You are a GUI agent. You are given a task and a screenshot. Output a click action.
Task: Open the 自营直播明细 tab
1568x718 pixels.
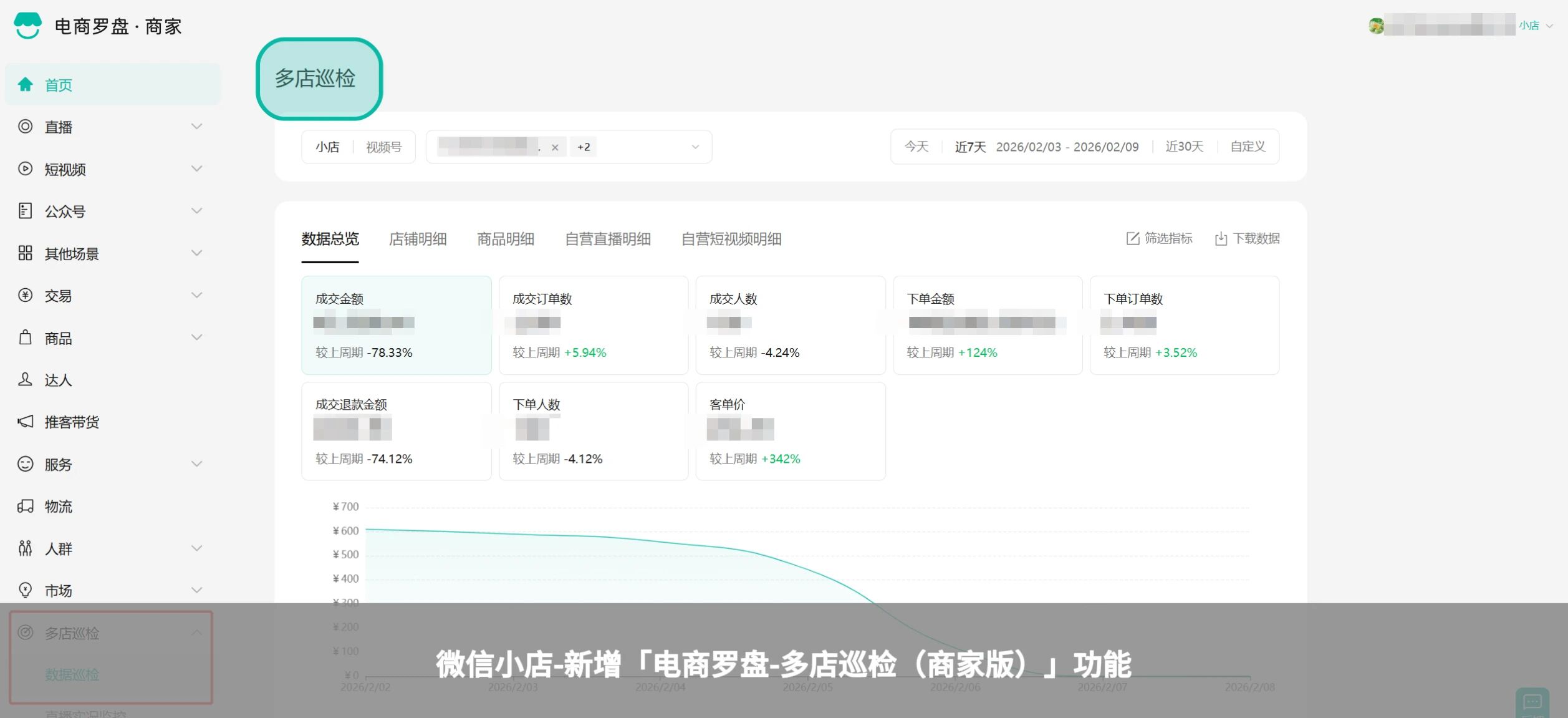(x=607, y=239)
